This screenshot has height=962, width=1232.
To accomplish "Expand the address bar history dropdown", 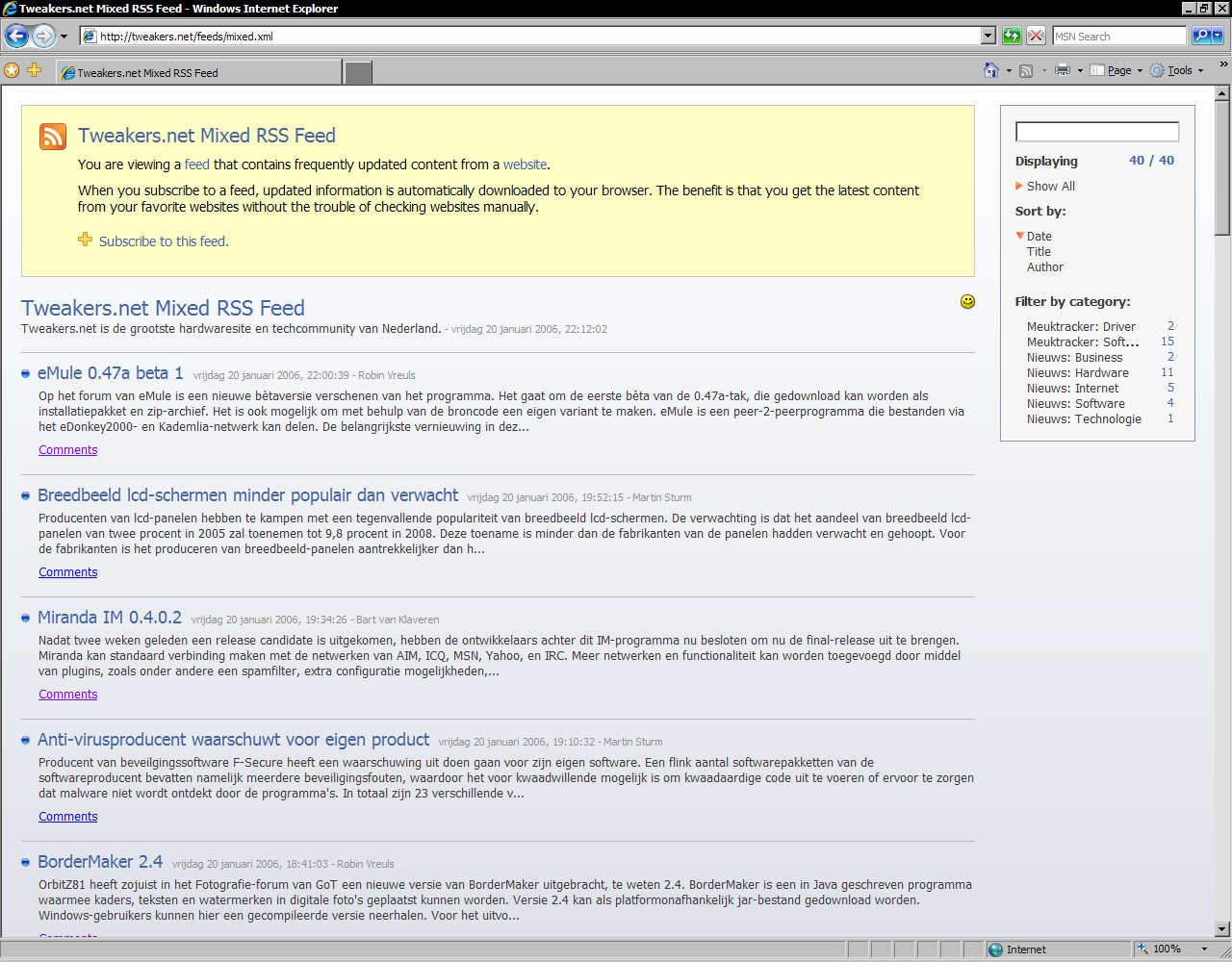I will click(988, 37).
